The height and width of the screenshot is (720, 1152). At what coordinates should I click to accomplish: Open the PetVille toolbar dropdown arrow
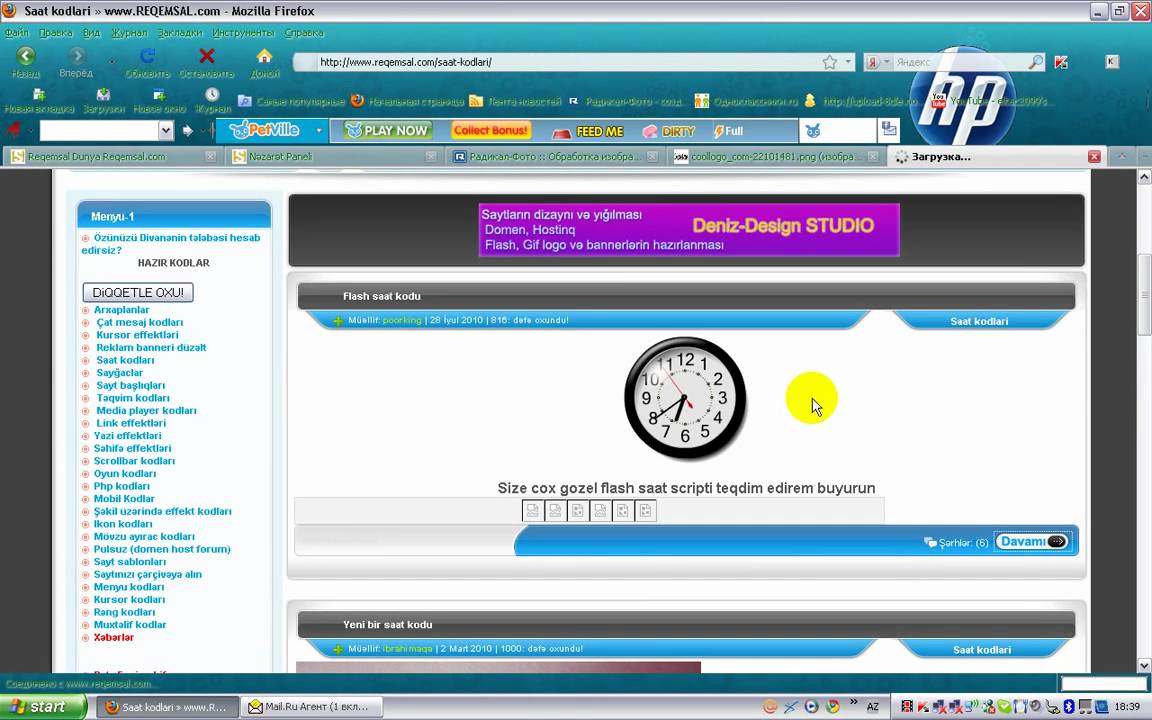click(x=319, y=131)
